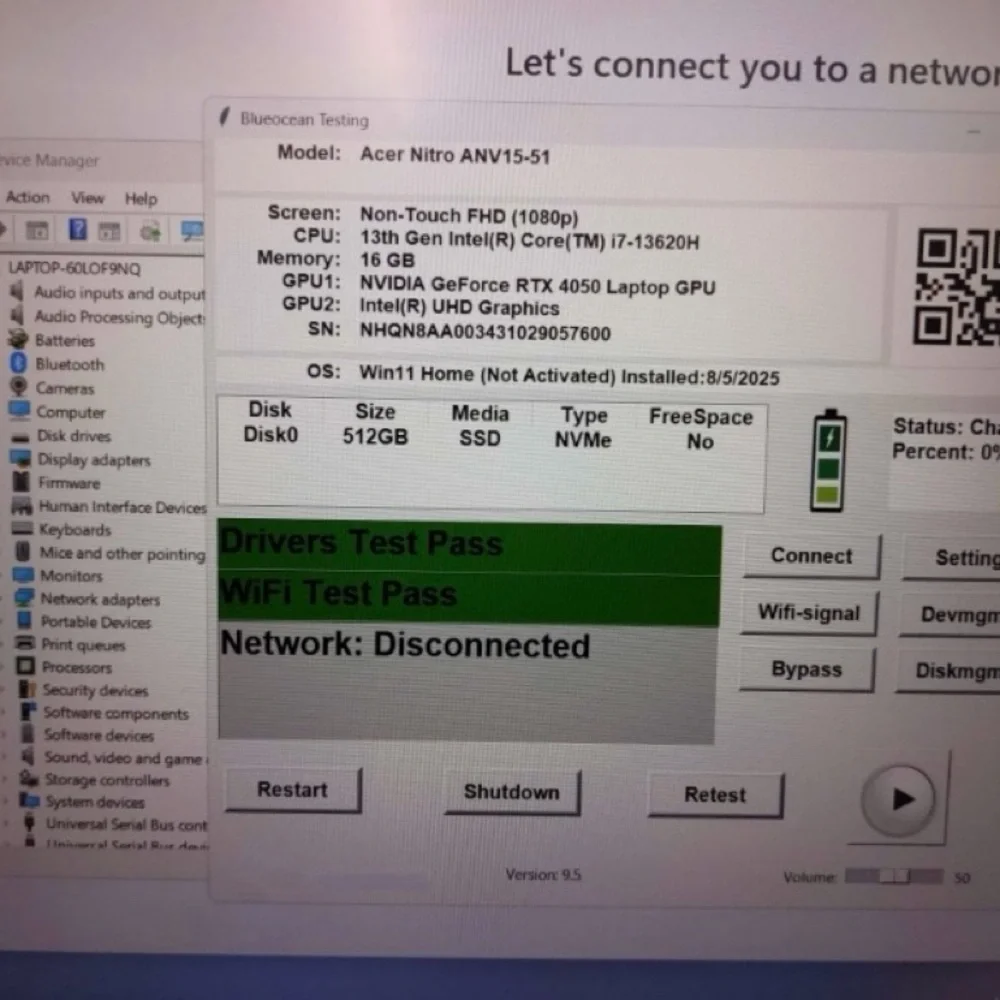Open the Help menu in Device Manager
This screenshot has height=1000, width=1000.
[141, 199]
